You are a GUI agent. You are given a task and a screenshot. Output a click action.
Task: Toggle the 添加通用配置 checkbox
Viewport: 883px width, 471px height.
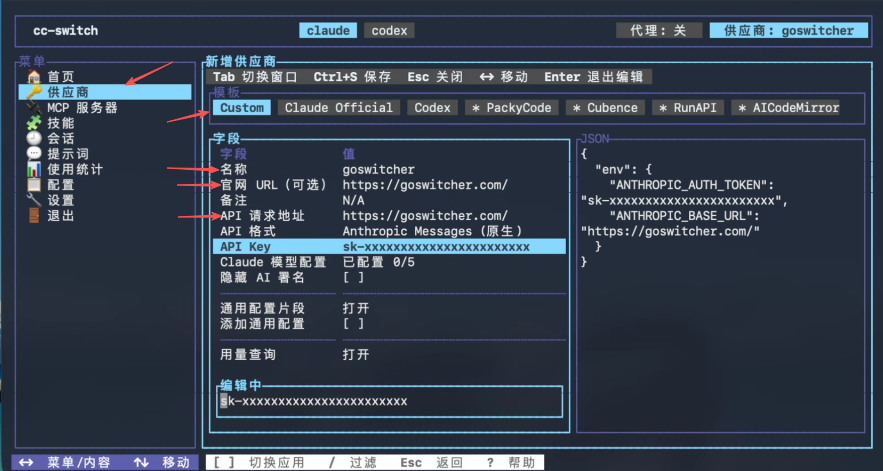click(353, 323)
